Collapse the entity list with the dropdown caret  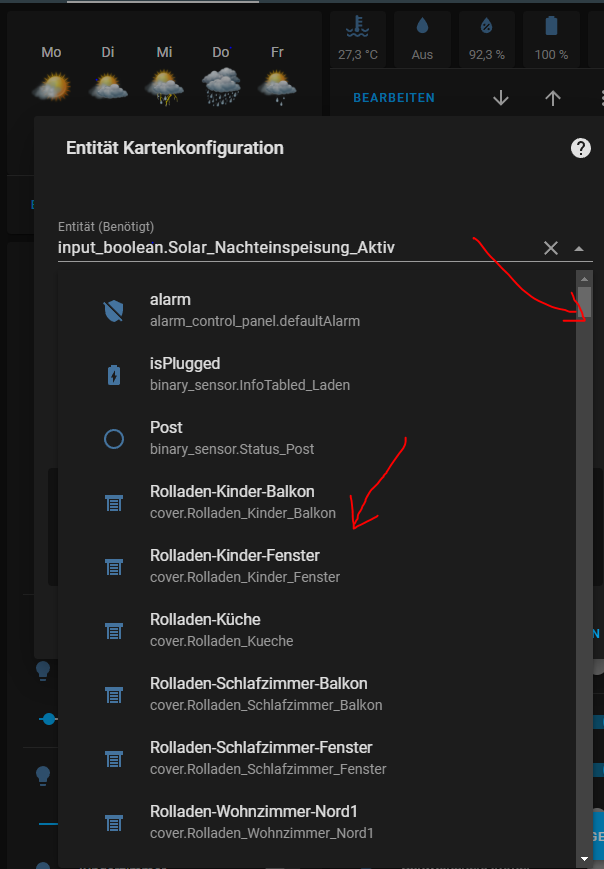click(x=581, y=247)
